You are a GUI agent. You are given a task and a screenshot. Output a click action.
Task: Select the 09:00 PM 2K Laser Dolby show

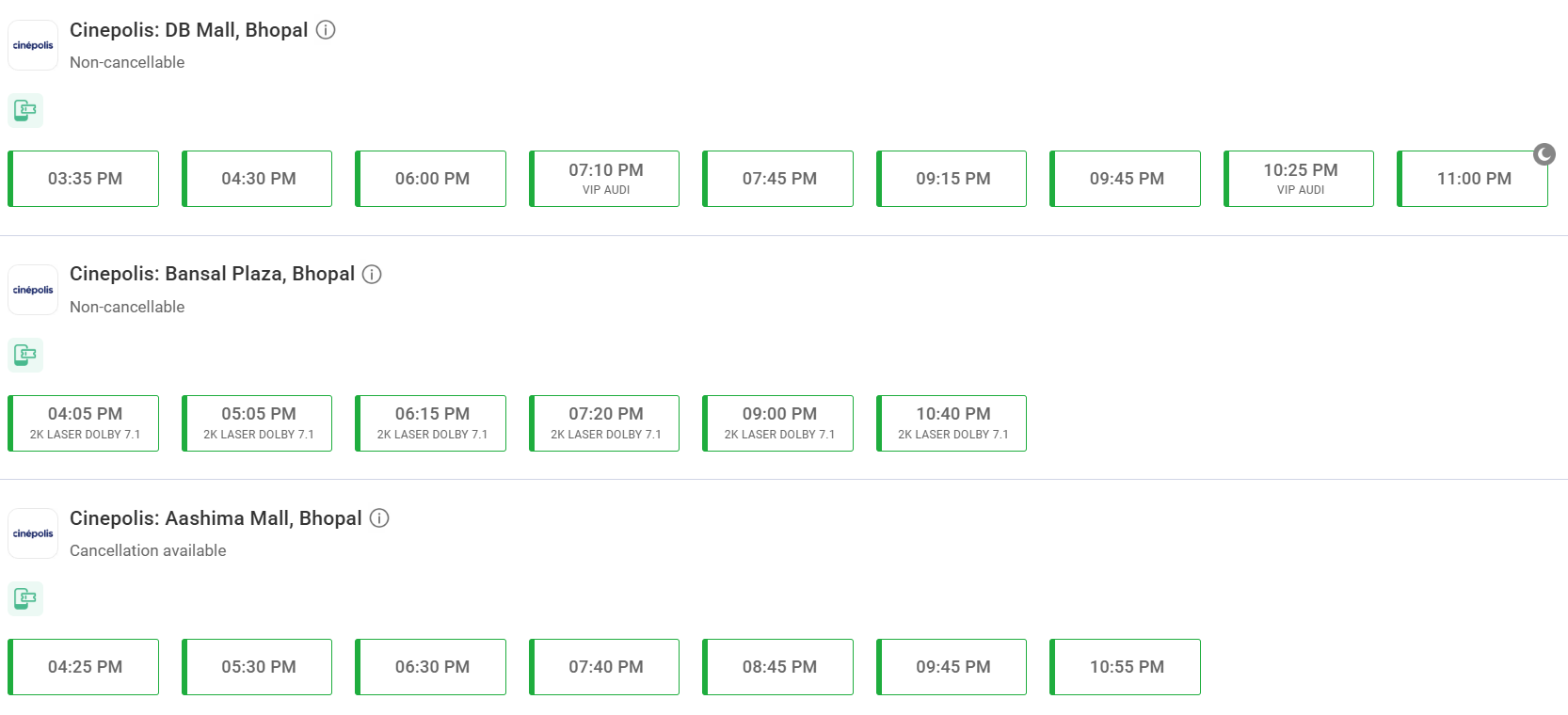[778, 423]
